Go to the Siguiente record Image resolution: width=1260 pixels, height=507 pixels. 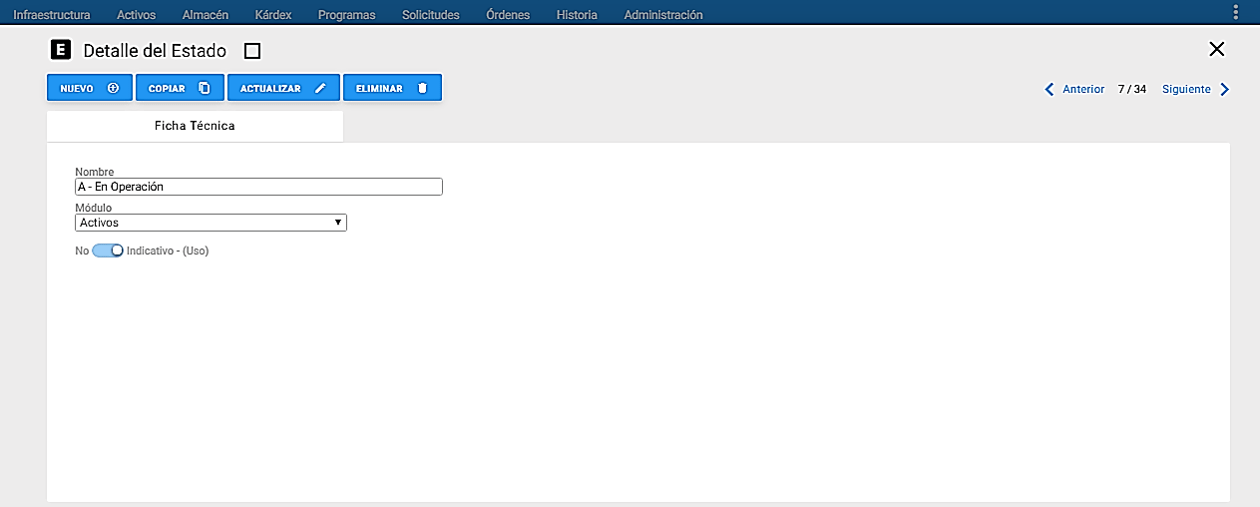coord(1186,89)
